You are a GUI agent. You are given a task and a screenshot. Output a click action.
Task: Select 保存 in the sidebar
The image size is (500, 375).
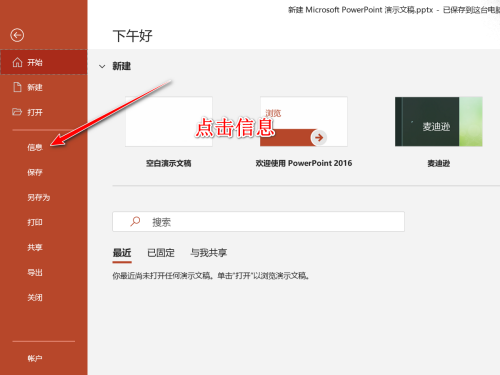click(x=35, y=172)
